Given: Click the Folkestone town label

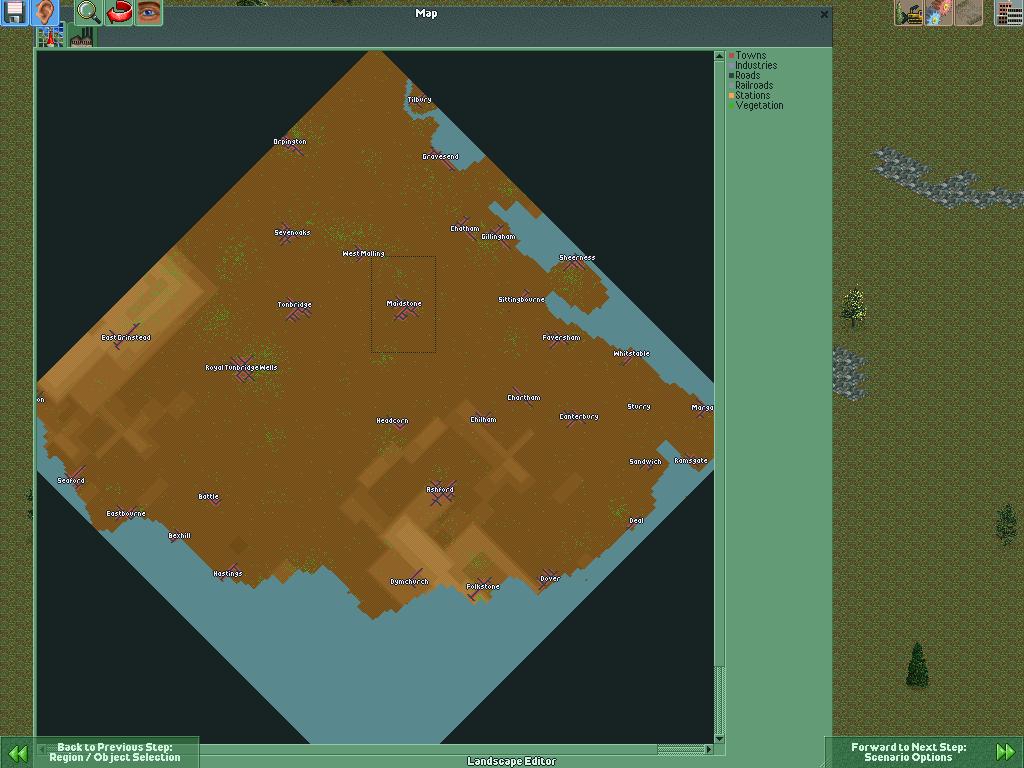Looking at the screenshot, I should click(483, 586).
